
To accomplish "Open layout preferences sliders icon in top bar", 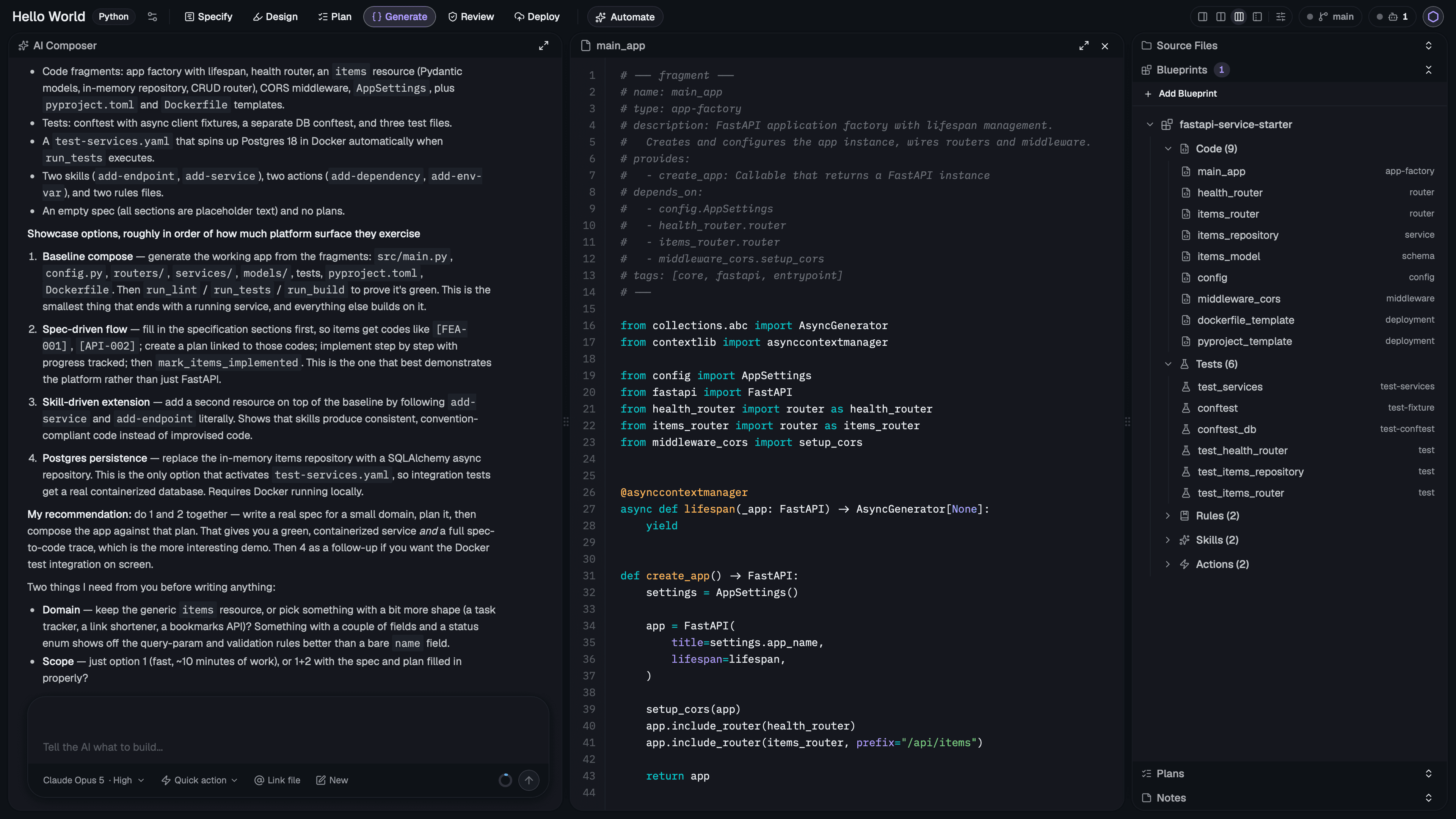I will (1281, 16).
